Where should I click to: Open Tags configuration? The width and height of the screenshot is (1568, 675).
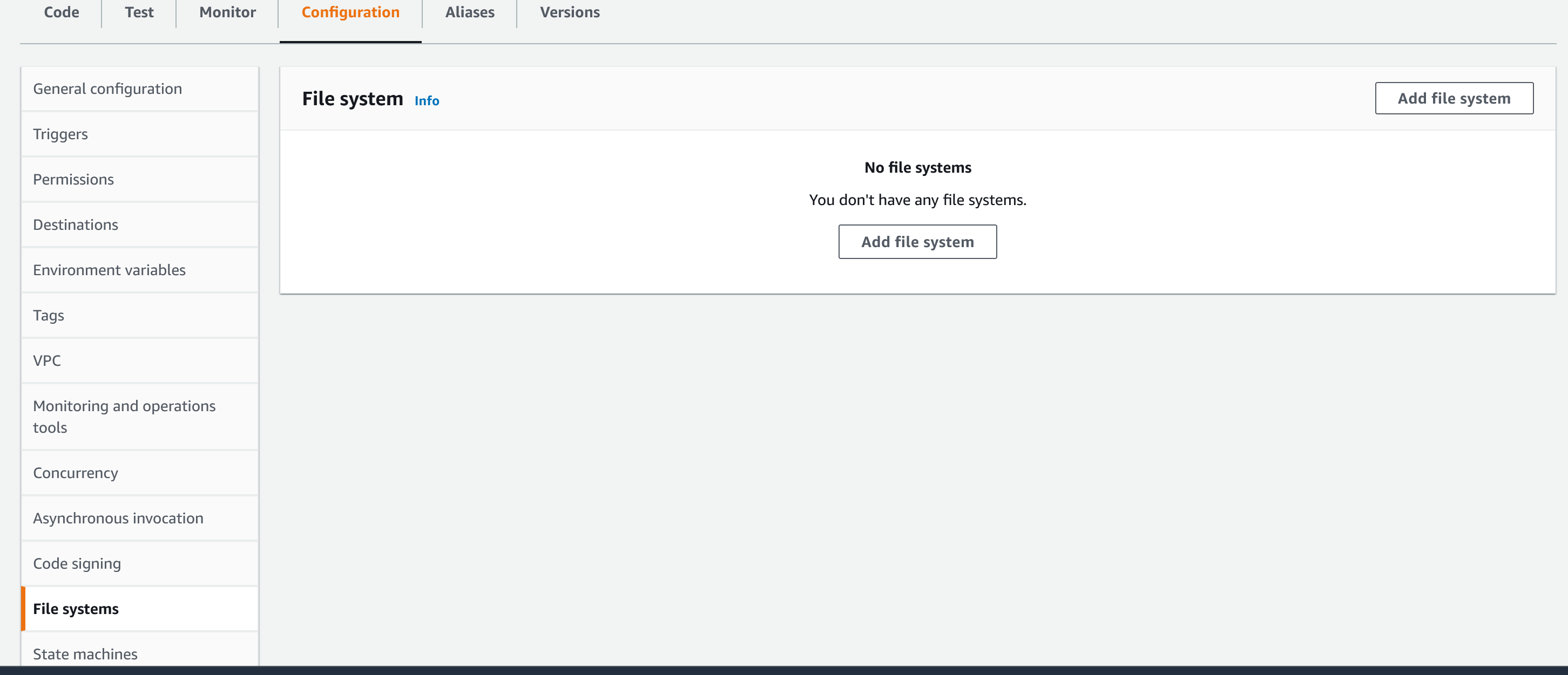48,316
